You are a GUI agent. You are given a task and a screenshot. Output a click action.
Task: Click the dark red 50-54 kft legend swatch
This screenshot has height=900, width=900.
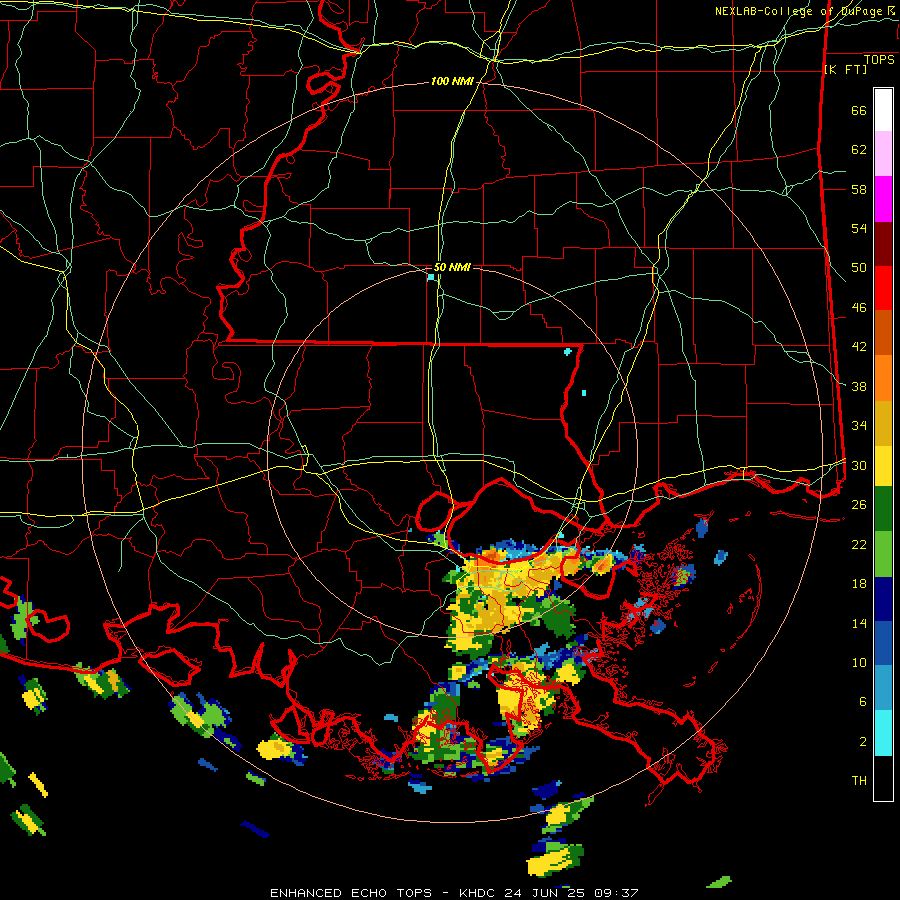[883, 245]
